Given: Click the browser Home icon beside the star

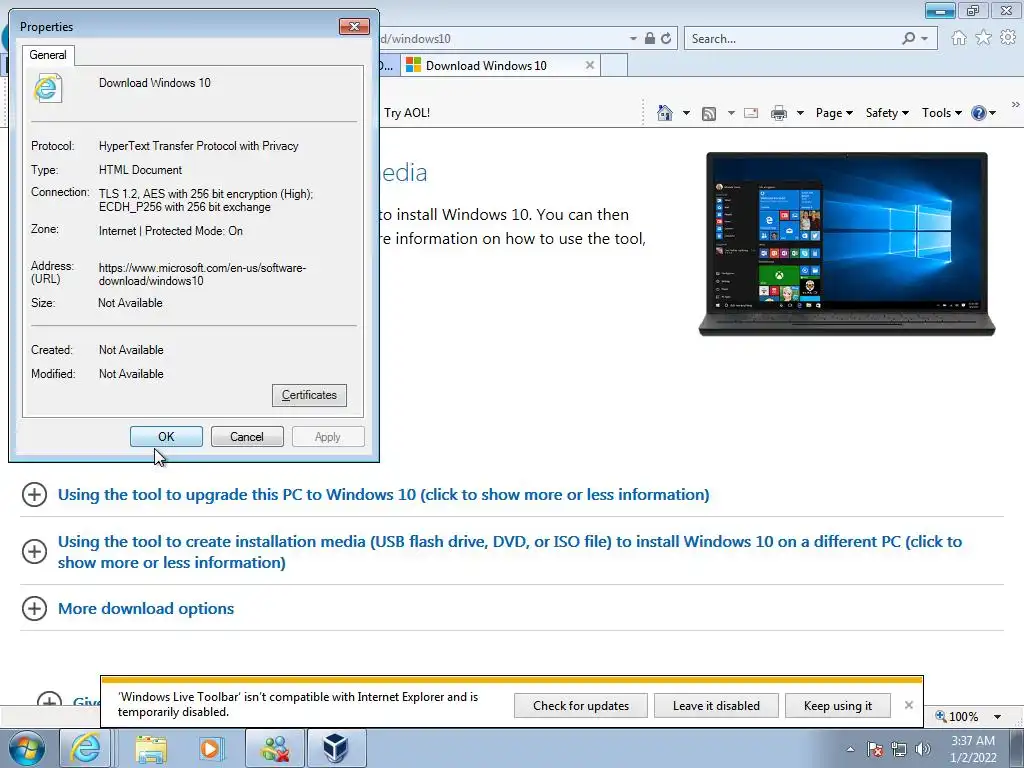Looking at the screenshot, I should click(959, 38).
